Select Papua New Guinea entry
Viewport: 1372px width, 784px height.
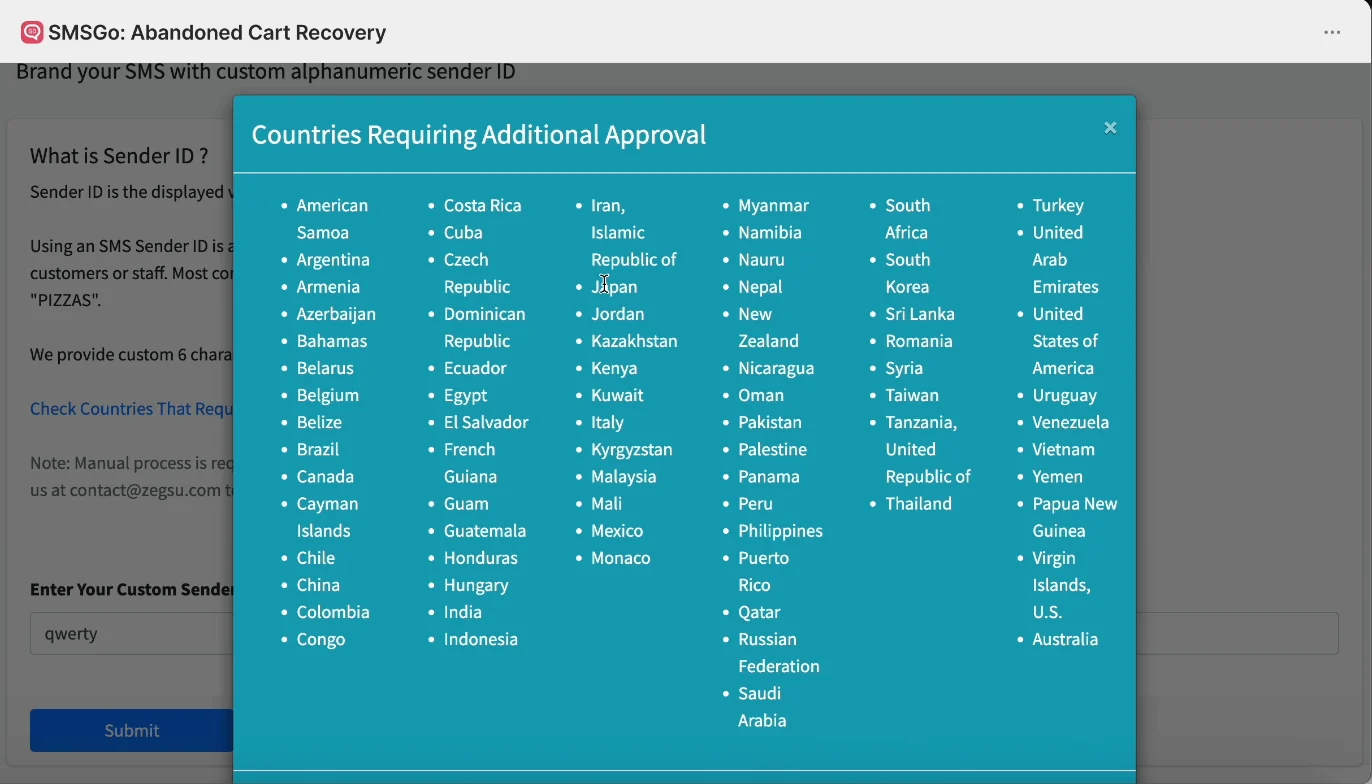pos(1075,517)
